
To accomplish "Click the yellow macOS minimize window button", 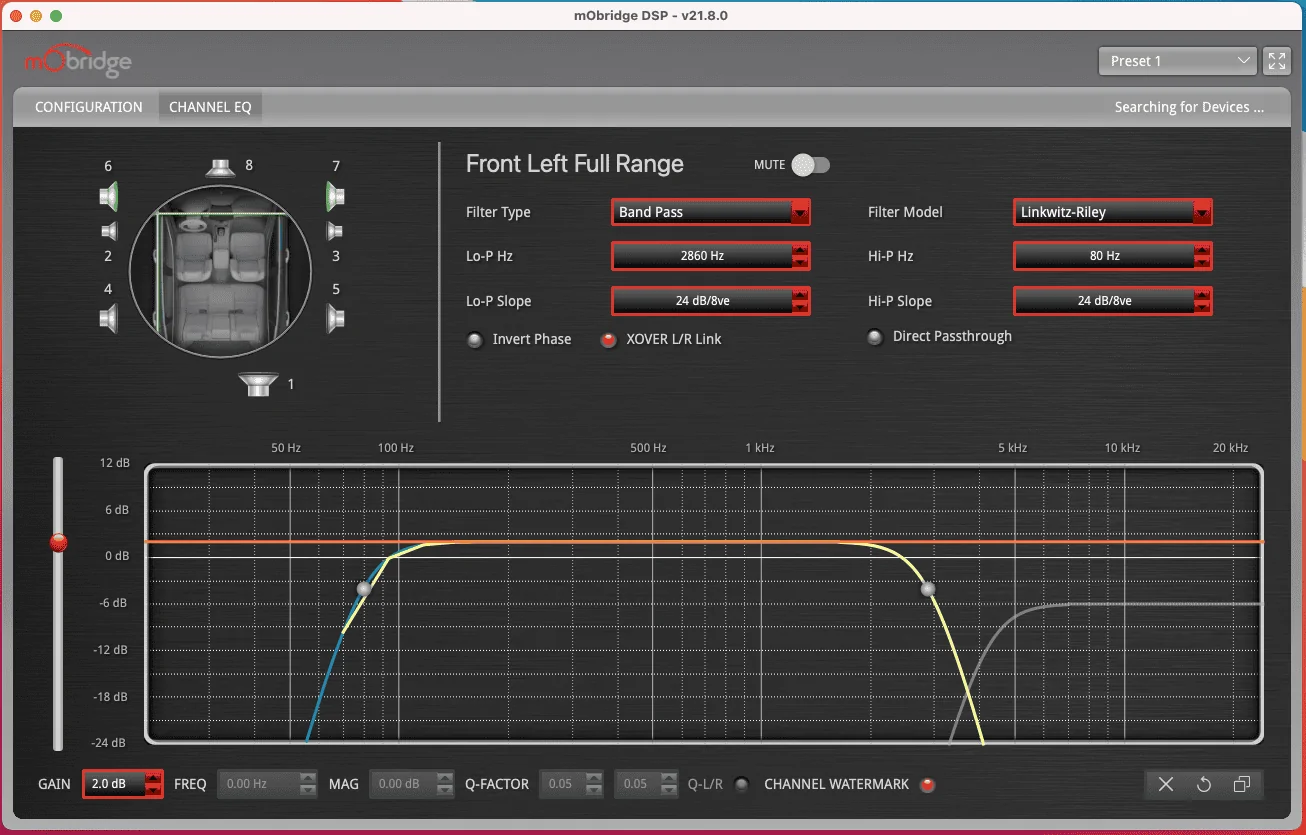I will (x=36, y=17).
